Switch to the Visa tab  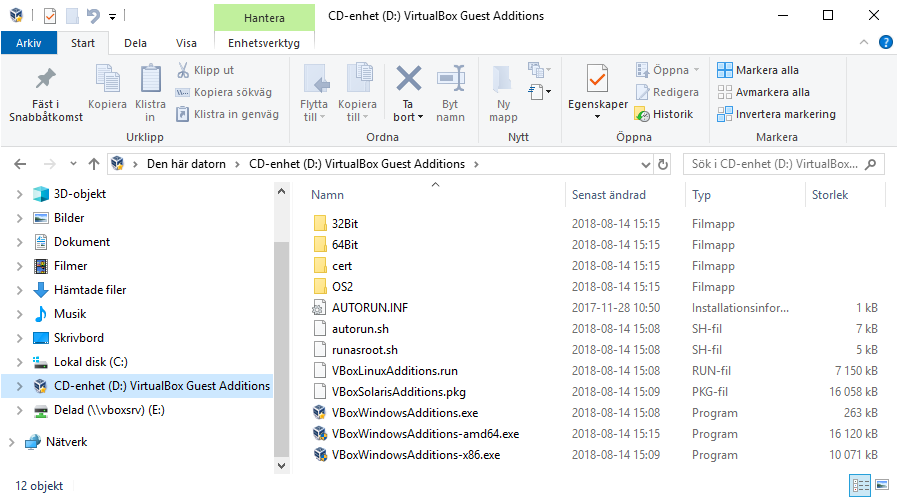click(186, 43)
